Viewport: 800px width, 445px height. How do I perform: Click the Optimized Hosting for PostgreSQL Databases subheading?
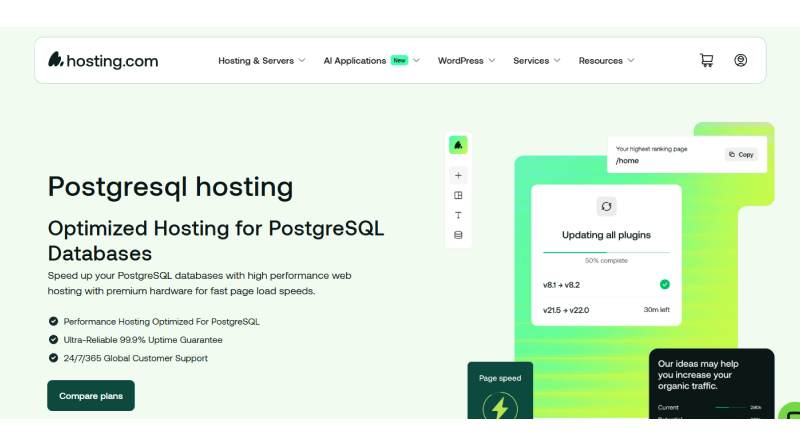pos(216,241)
